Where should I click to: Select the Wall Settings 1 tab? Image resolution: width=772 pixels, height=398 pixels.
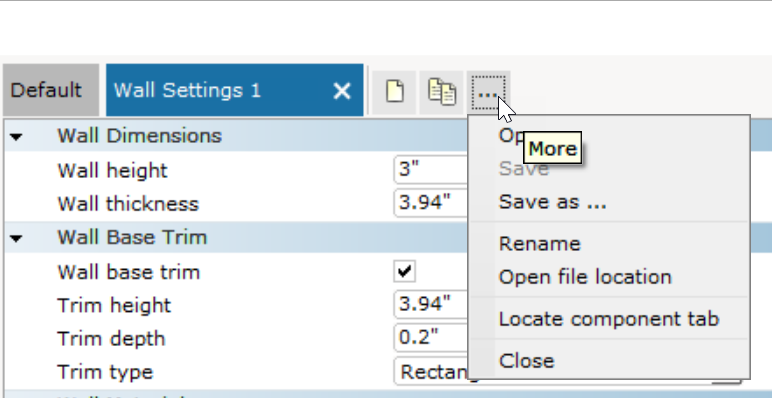[x=234, y=90]
